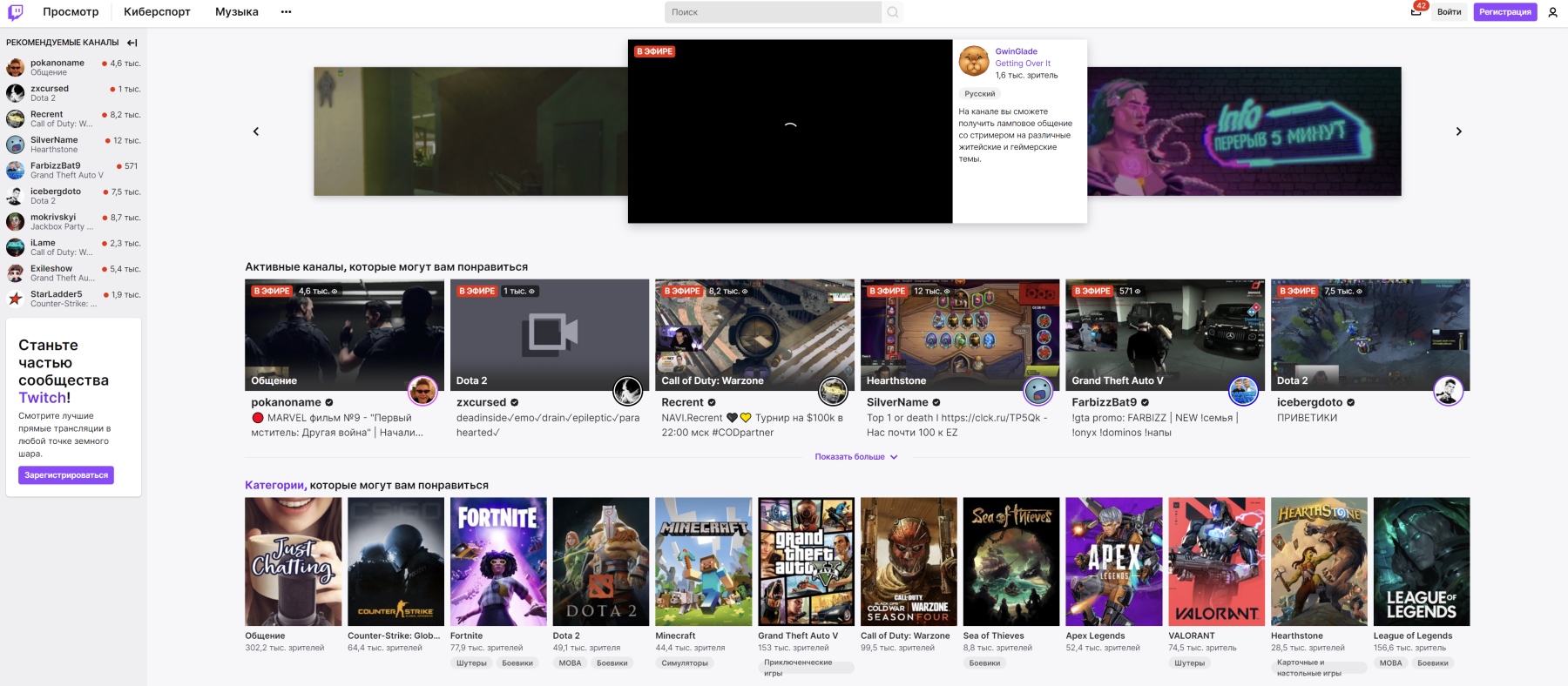Expand with Показать больше link

click(x=855, y=457)
